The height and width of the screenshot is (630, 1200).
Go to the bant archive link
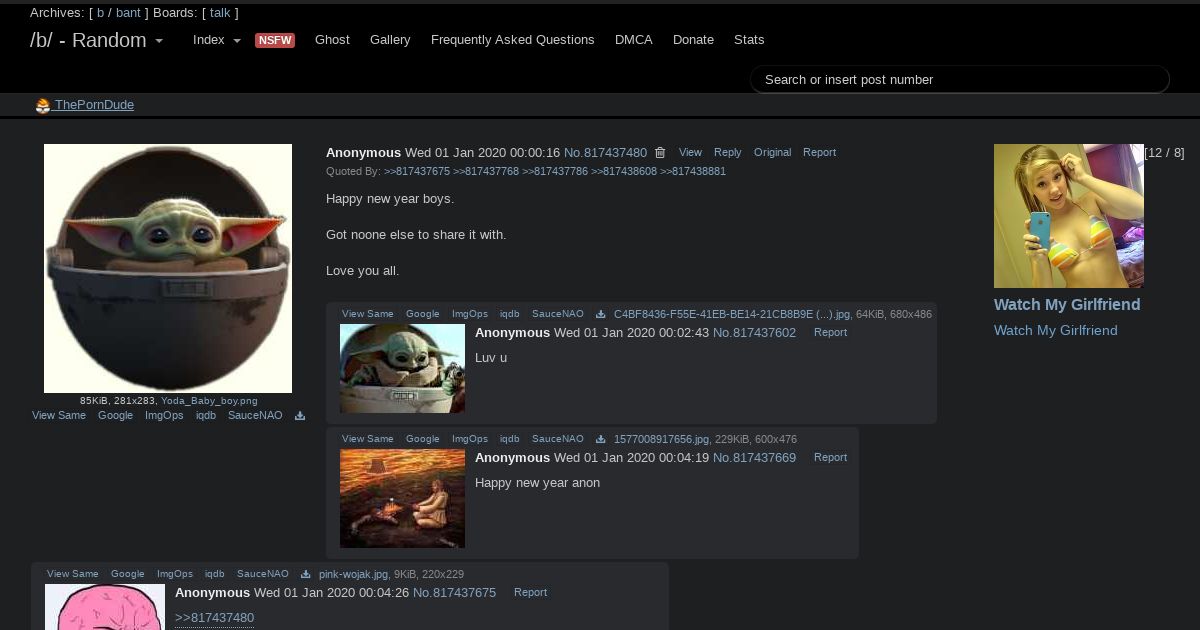point(128,13)
